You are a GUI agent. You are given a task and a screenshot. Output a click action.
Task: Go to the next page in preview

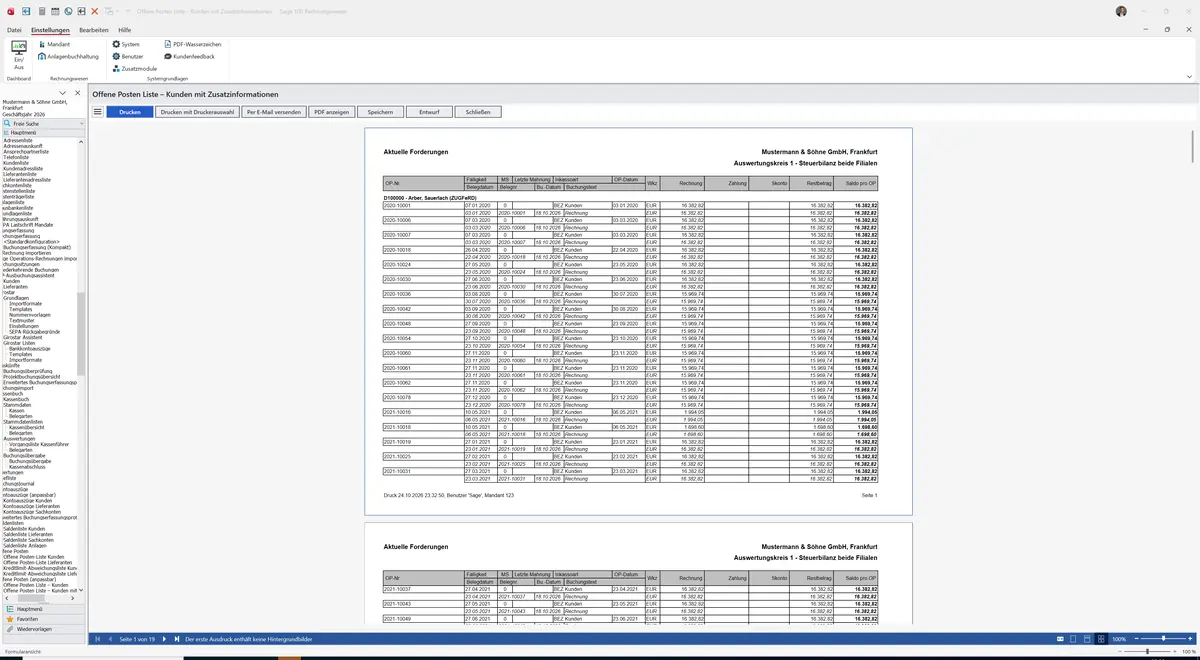pyautogui.click(x=163, y=639)
